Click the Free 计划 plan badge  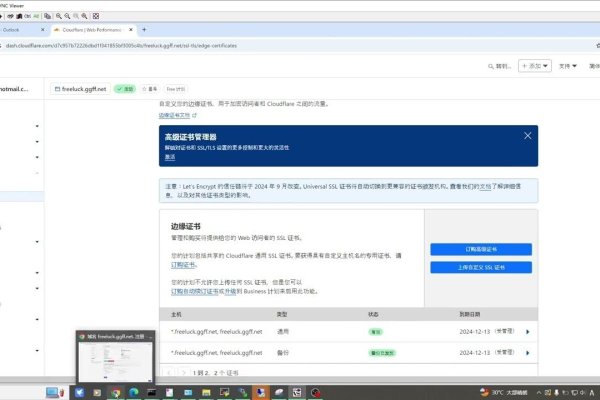click(x=176, y=89)
